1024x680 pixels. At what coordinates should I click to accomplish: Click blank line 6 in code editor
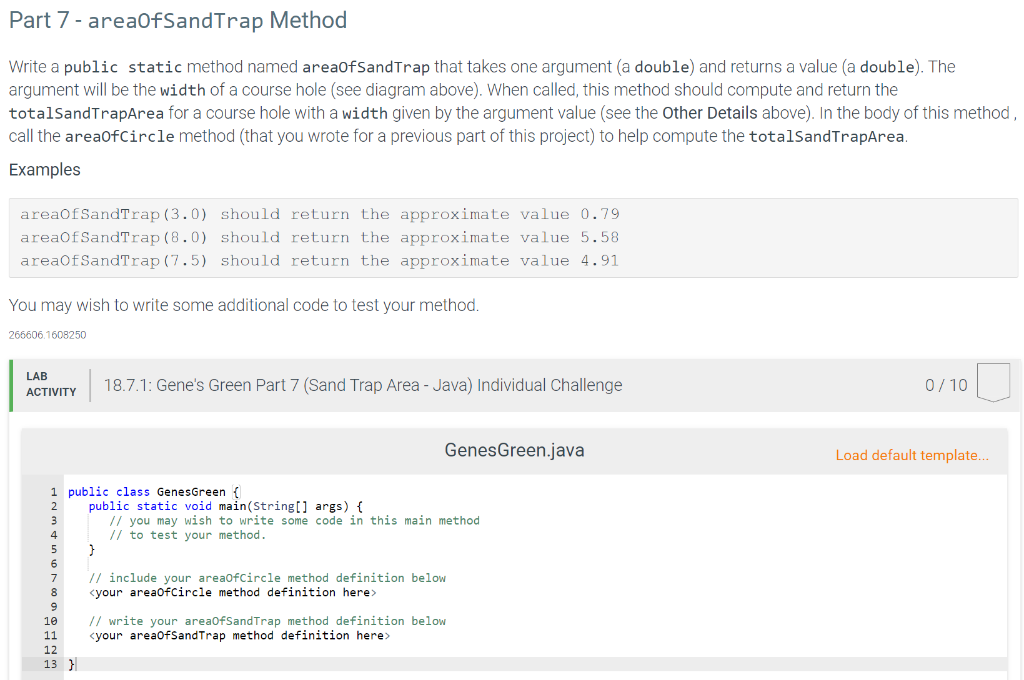[536, 564]
